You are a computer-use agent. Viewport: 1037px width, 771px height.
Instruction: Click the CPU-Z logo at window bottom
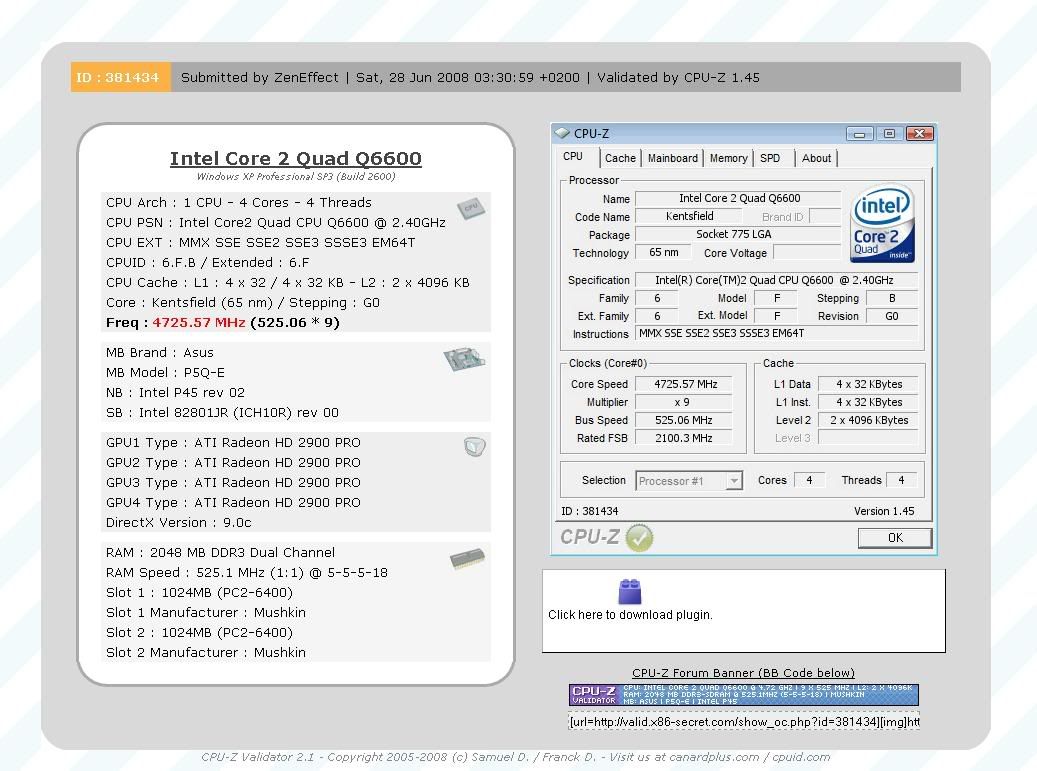[589, 537]
